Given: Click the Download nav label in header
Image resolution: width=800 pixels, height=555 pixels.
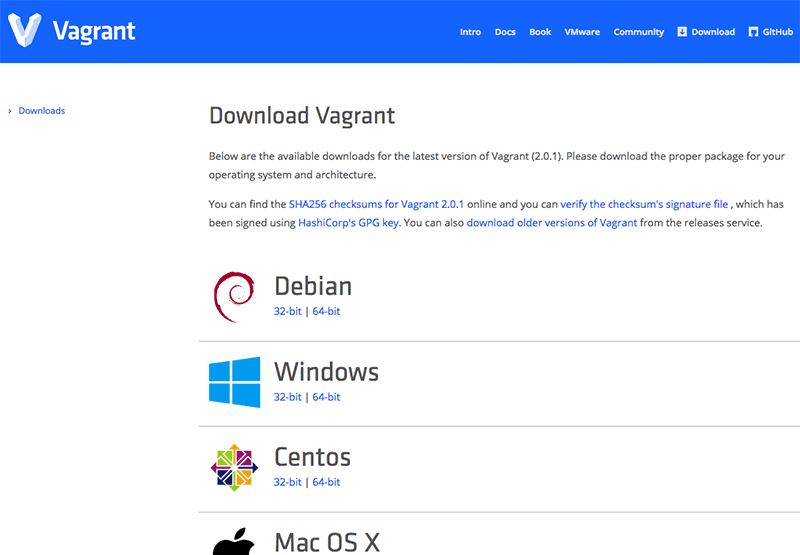Looking at the screenshot, I should point(713,32).
